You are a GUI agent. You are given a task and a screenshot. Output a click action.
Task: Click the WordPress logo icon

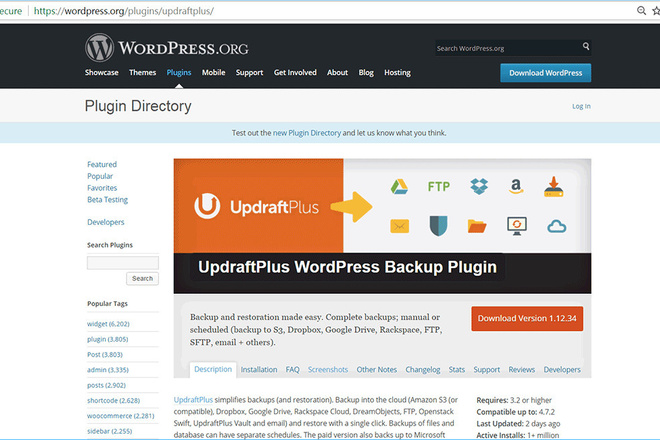[99, 48]
